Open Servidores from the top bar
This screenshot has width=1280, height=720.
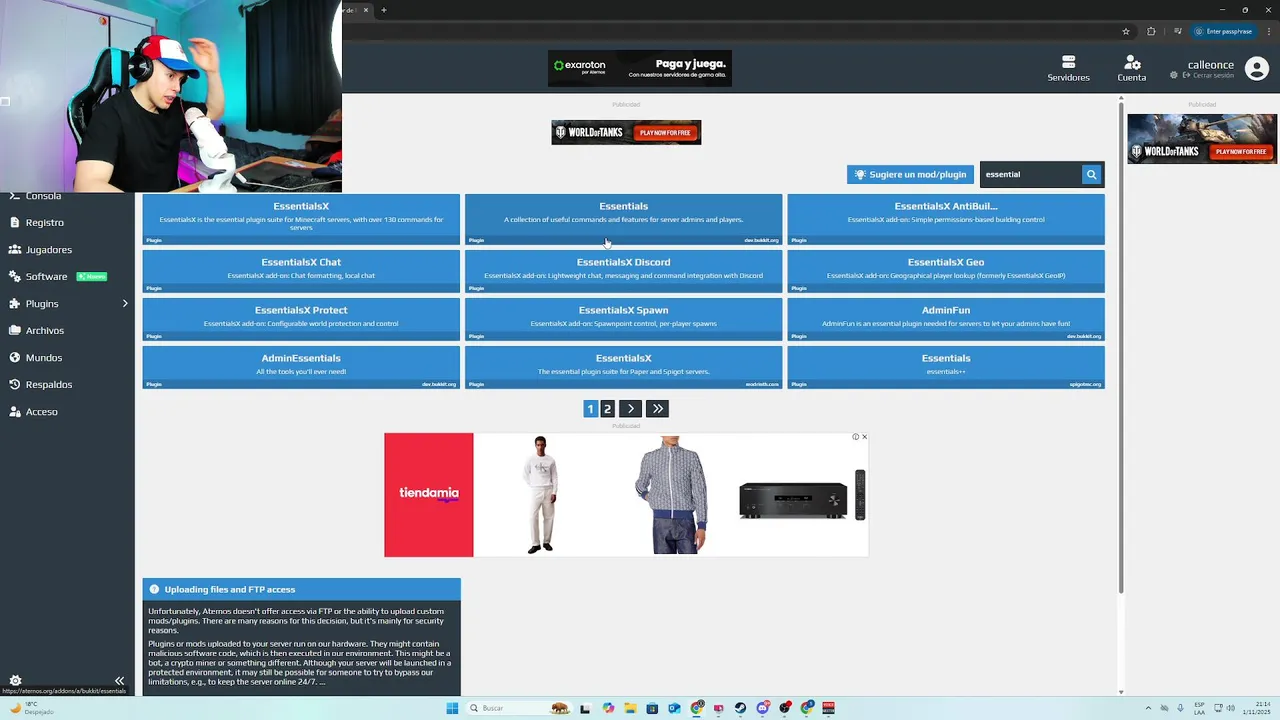click(x=1068, y=68)
